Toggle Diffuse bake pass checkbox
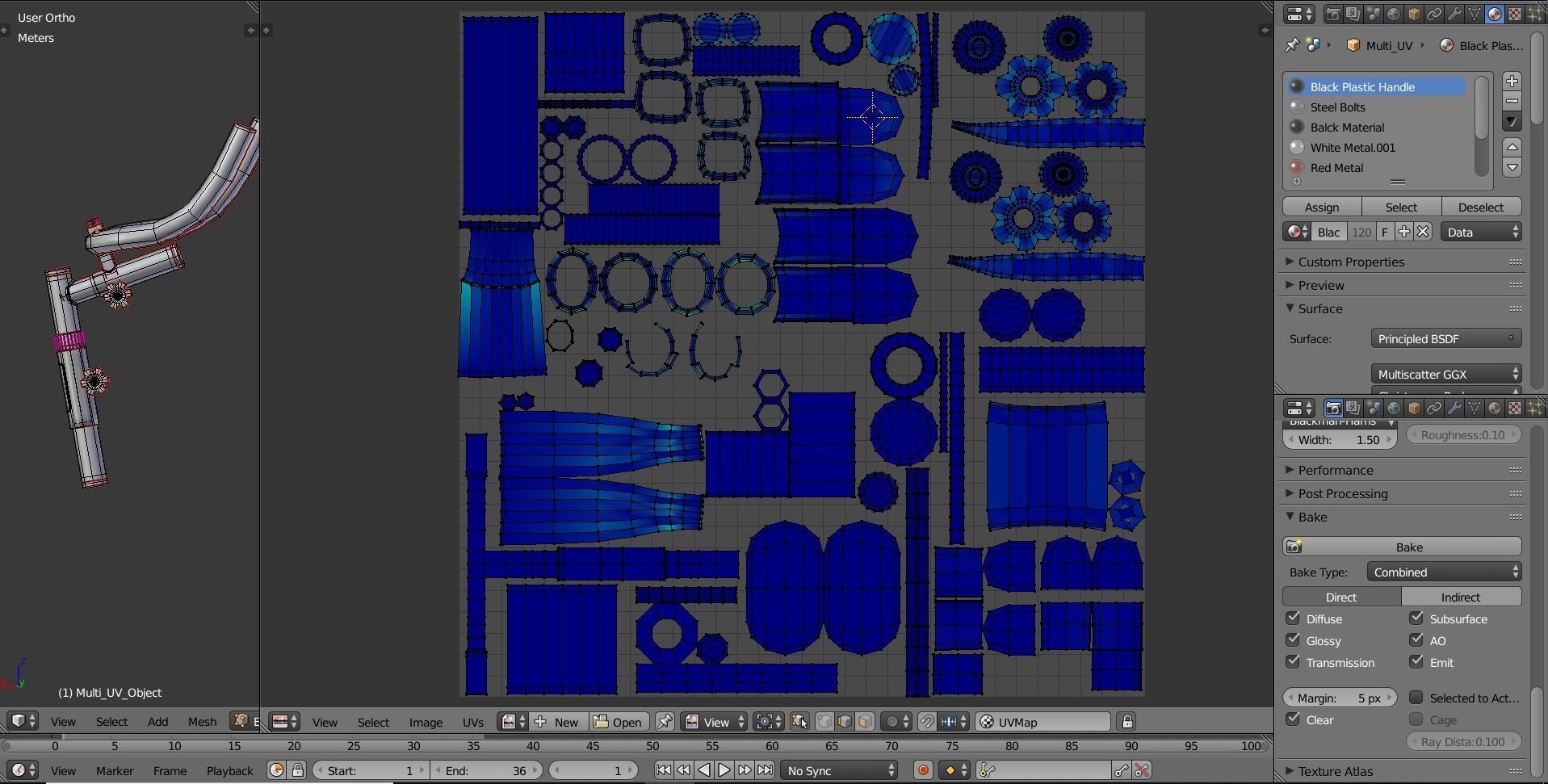The width and height of the screenshot is (1548, 784). click(x=1293, y=618)
